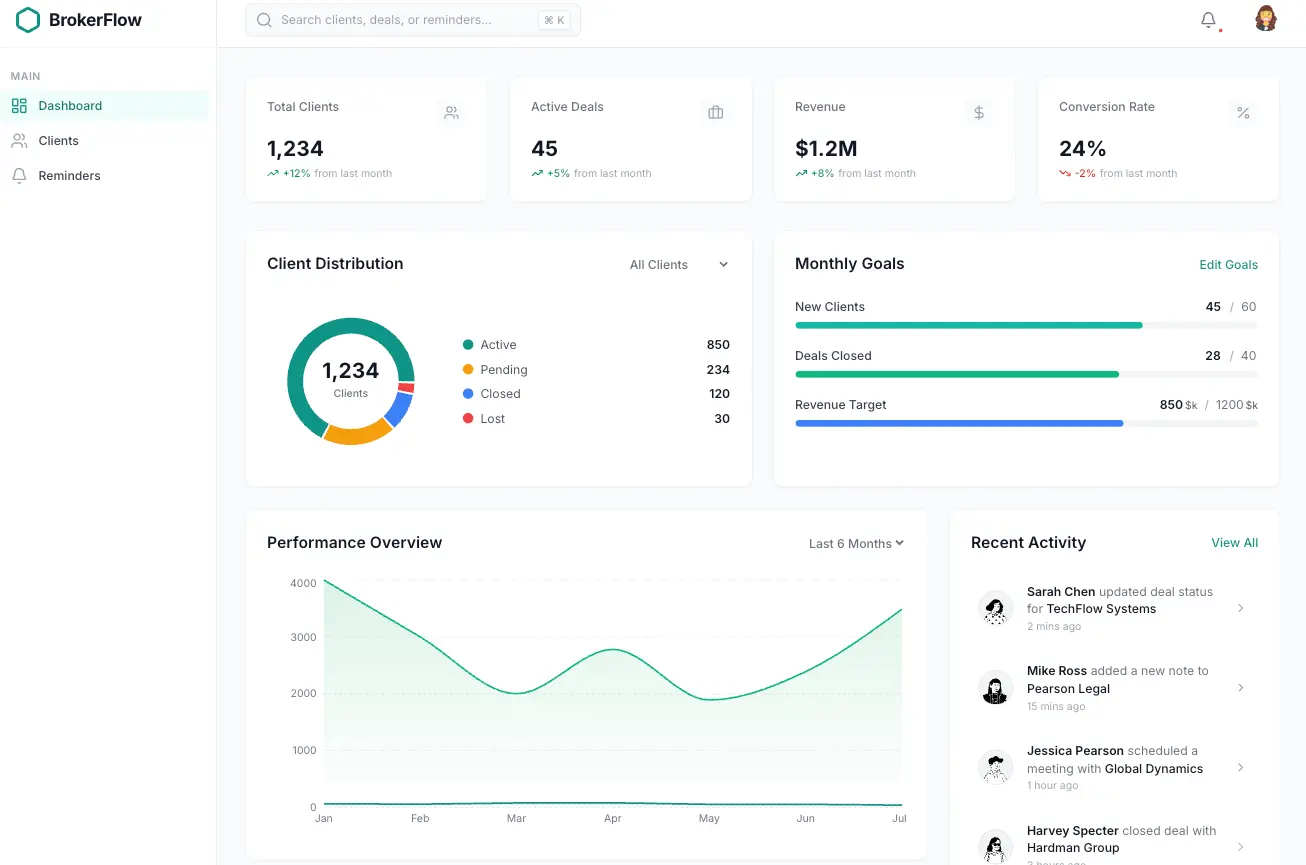Click Sarah Chen's avatar in Recent Activity
The height and width of the screenshot is (865, 1306).
pos(995,608)
